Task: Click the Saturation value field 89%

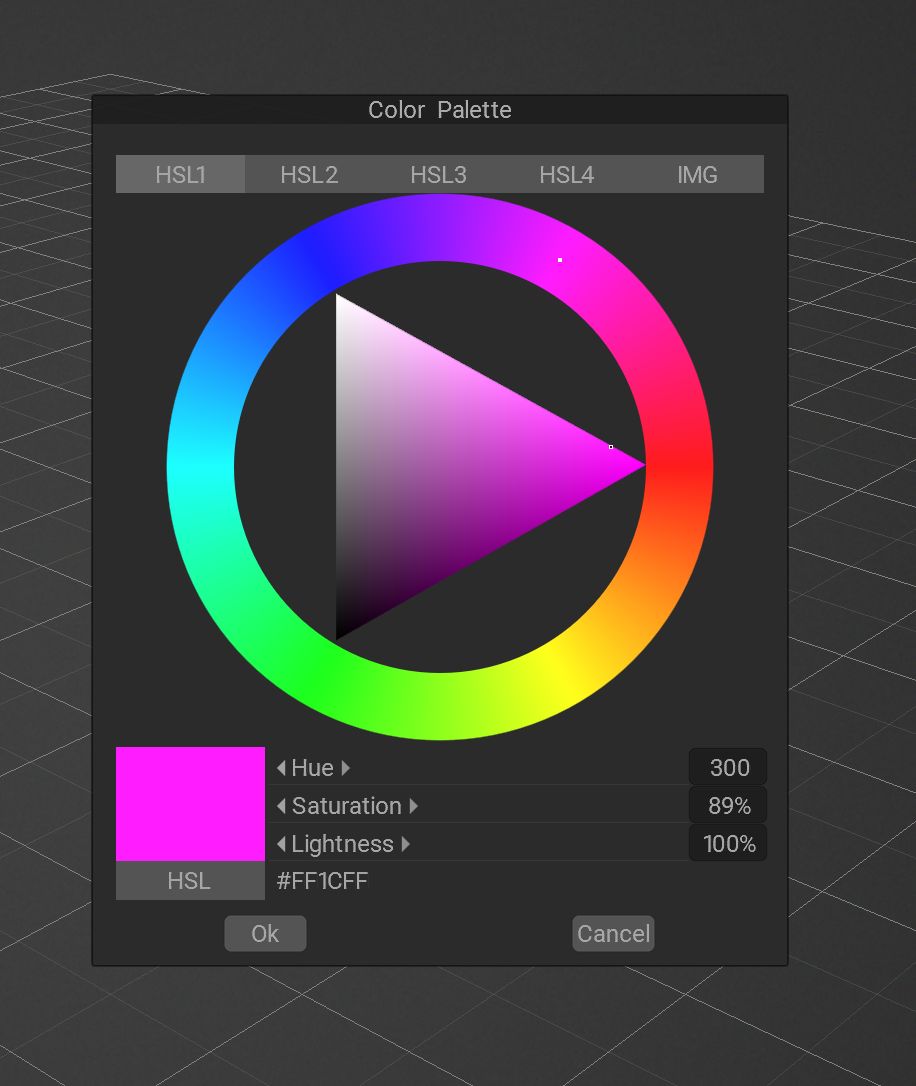Action: pyautogui.click(x=728, y=805)
